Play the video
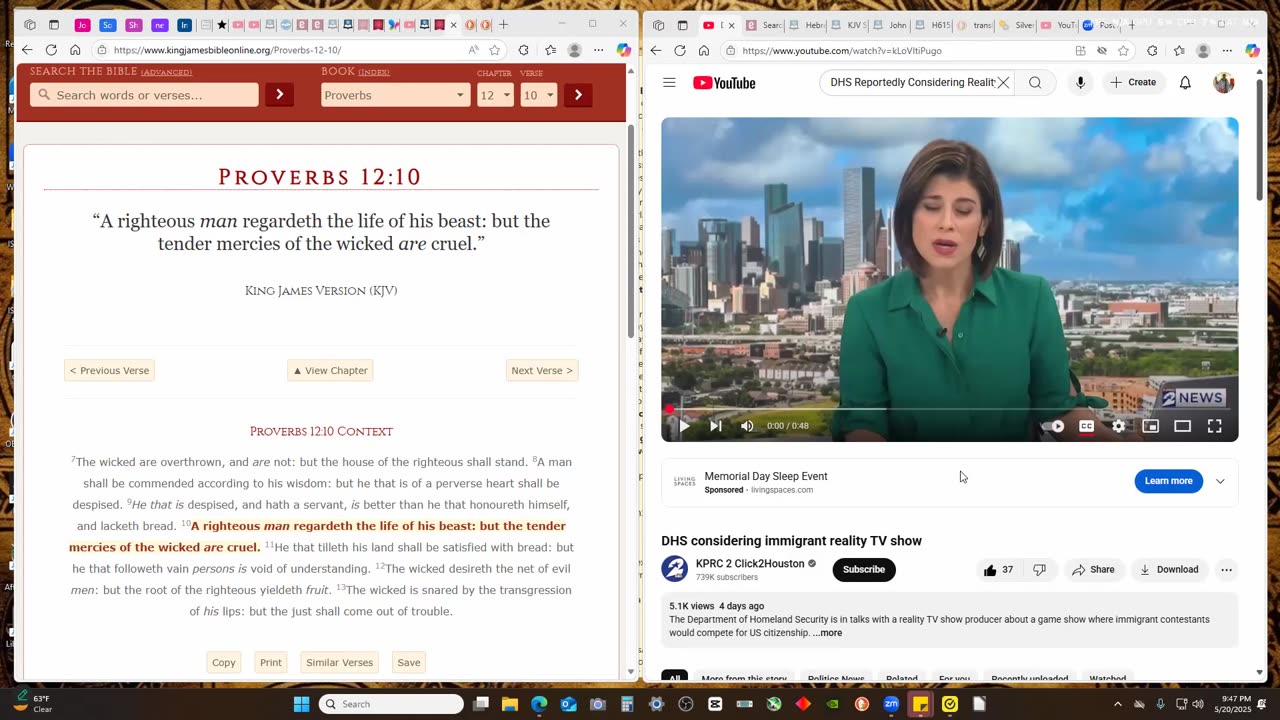This screenshot has height=720, width=1280. (x=684, y=426)
